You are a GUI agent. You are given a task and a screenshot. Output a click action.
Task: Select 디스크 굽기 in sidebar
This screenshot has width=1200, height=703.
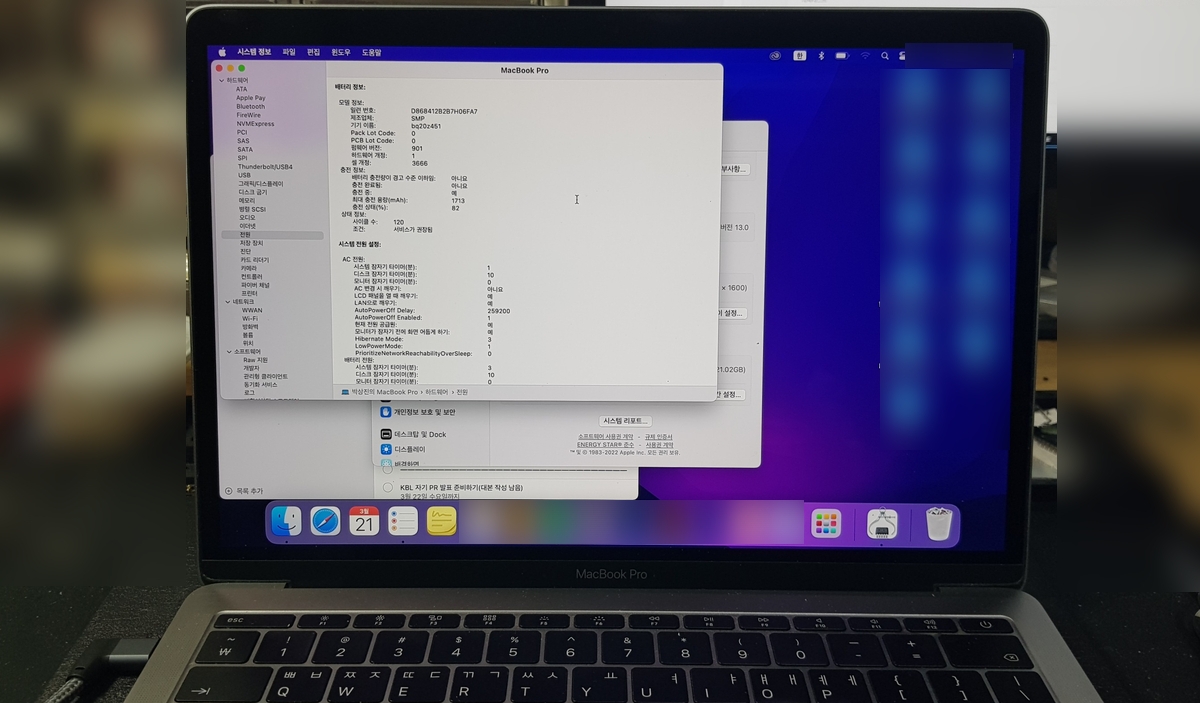pos(253,192)
